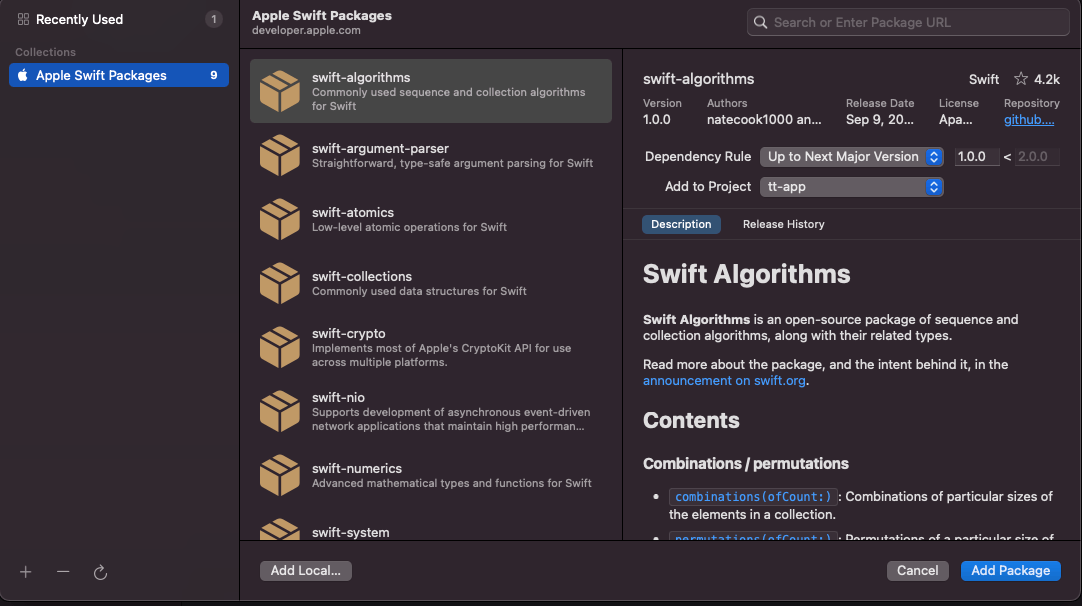Click the swift-numerics package box icon
Viewport: 1082px width, 606px height.
279,475
